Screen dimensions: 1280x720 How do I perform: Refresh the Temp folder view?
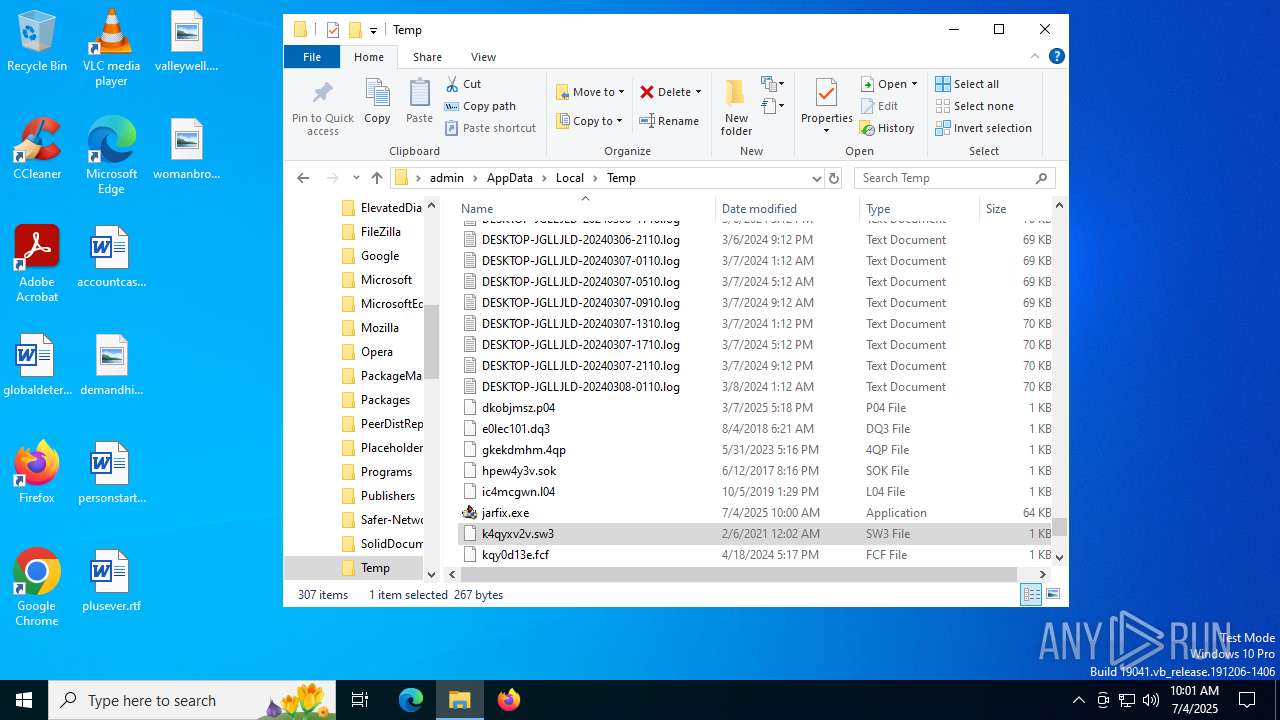coord(834,178)
